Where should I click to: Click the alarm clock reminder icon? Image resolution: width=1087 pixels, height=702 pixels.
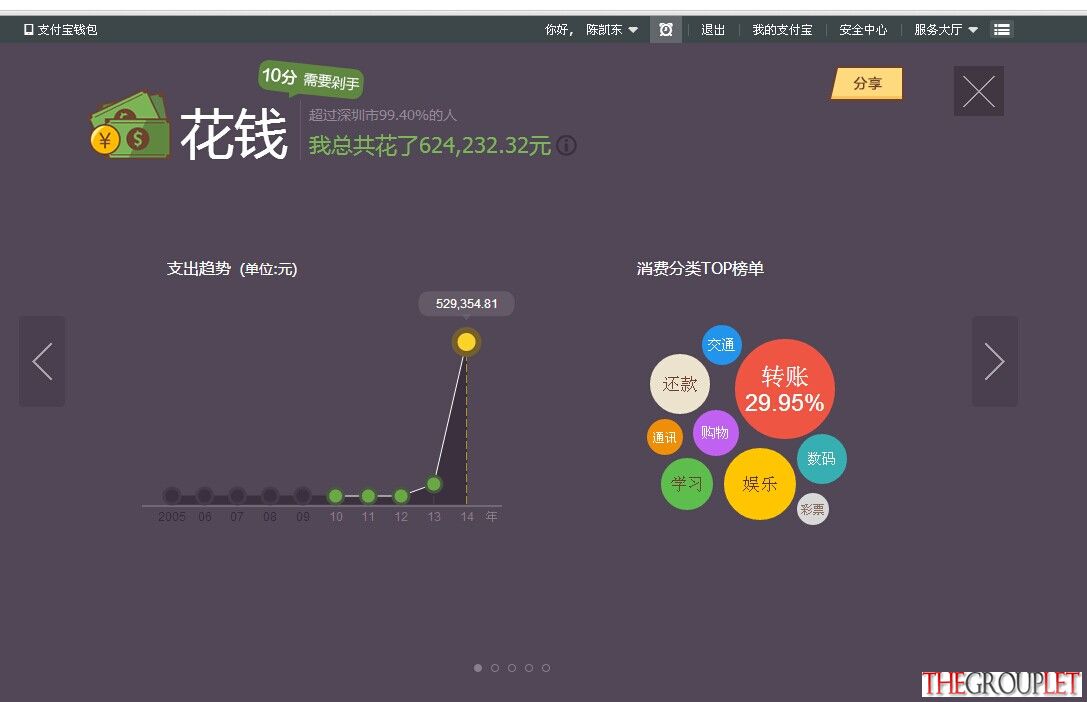tap(666, 30)
